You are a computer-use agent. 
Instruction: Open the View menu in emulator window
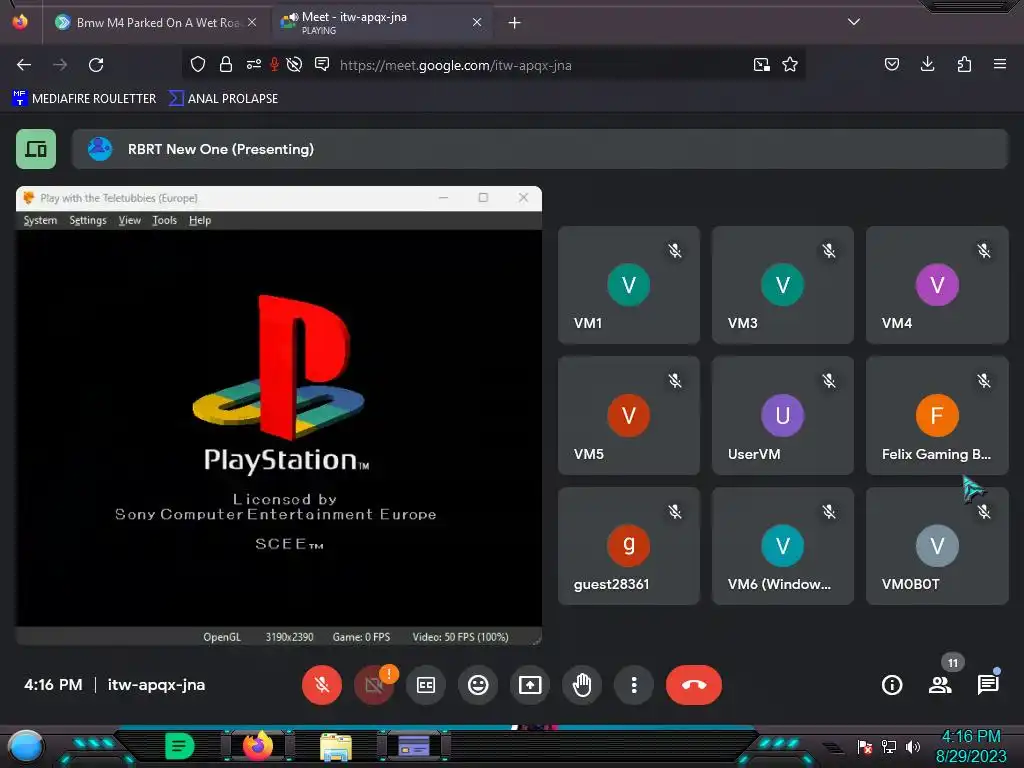[129, 220]
